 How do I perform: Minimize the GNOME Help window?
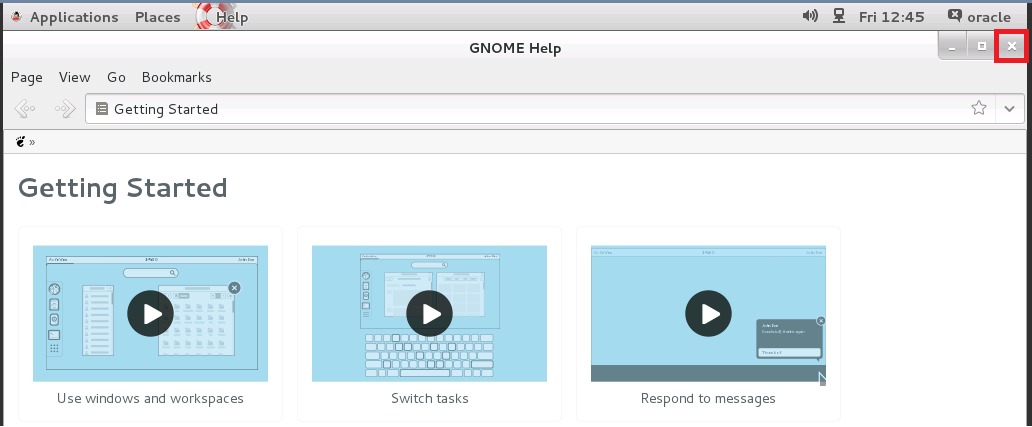tap(952, 47)
